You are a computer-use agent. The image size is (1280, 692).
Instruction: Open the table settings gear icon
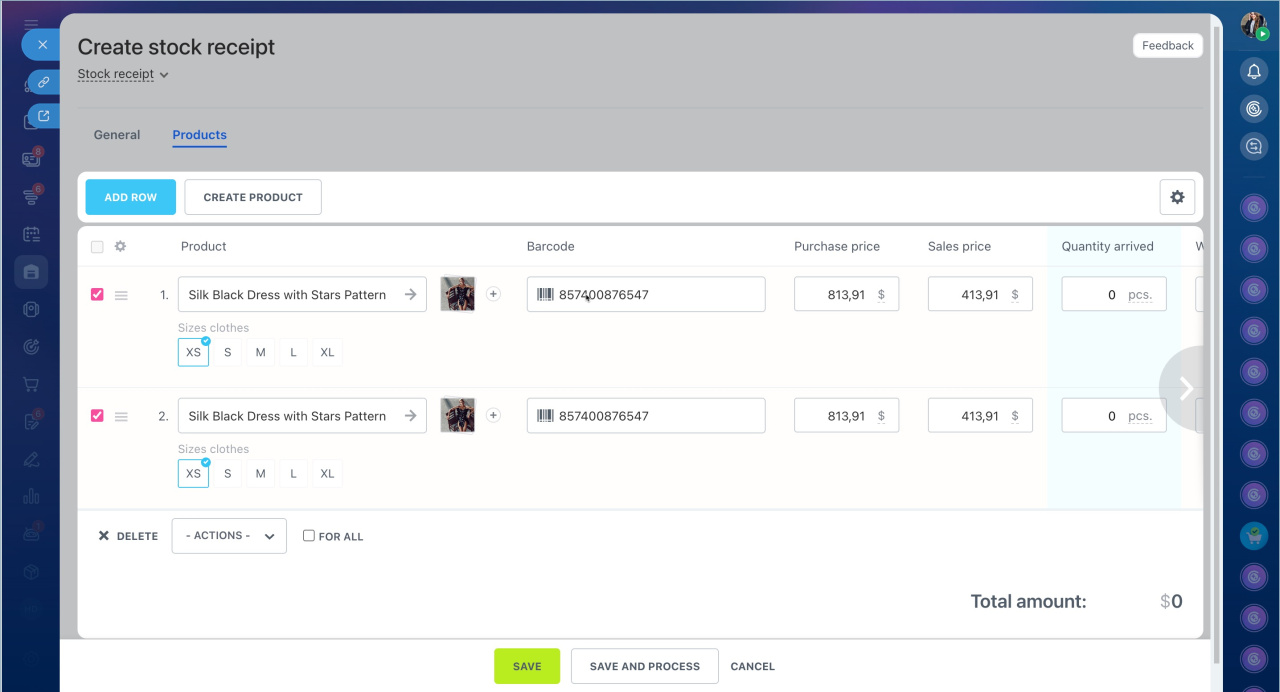coord(1177,197)
